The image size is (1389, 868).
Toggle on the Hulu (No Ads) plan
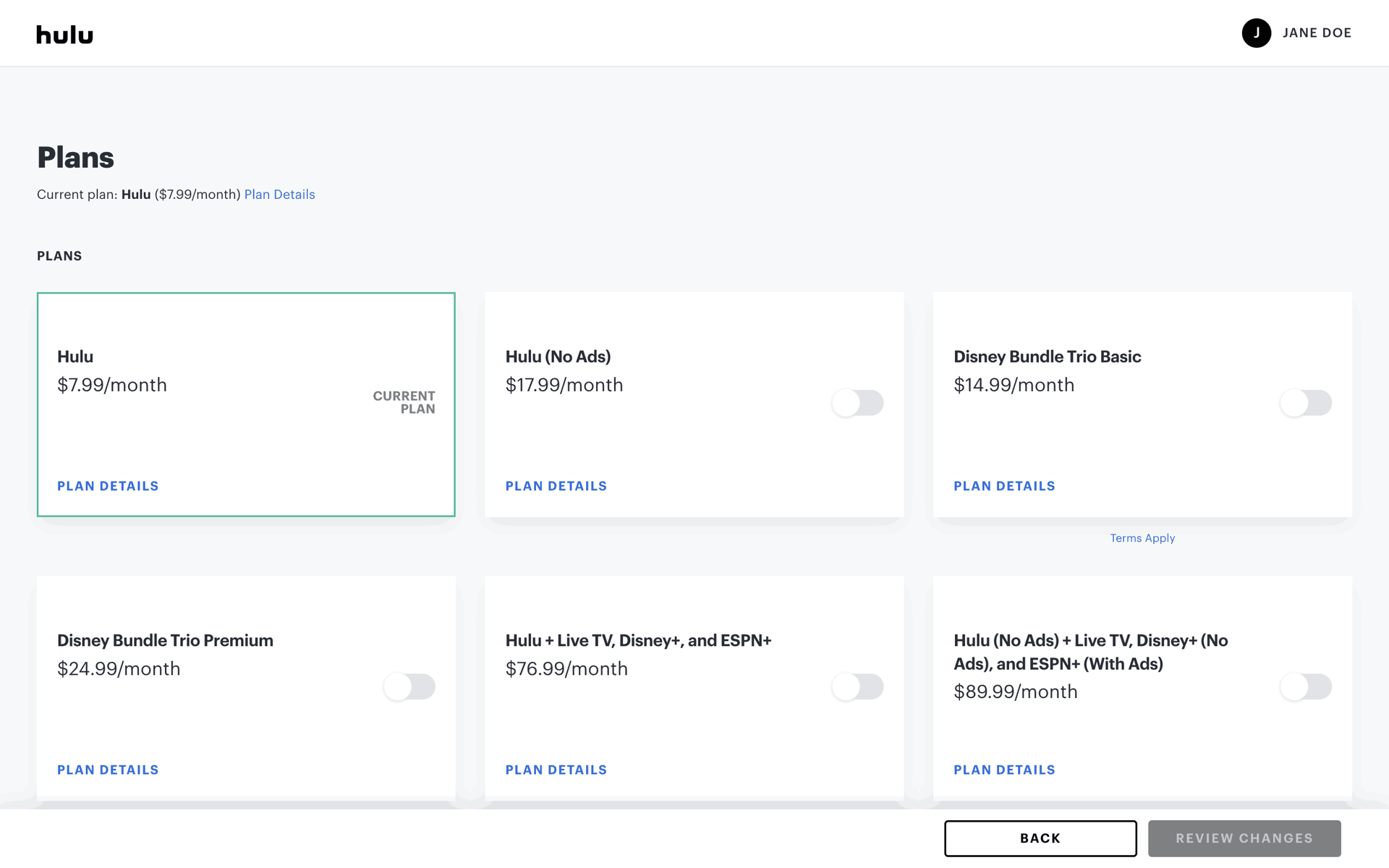[x=857, y=403]
